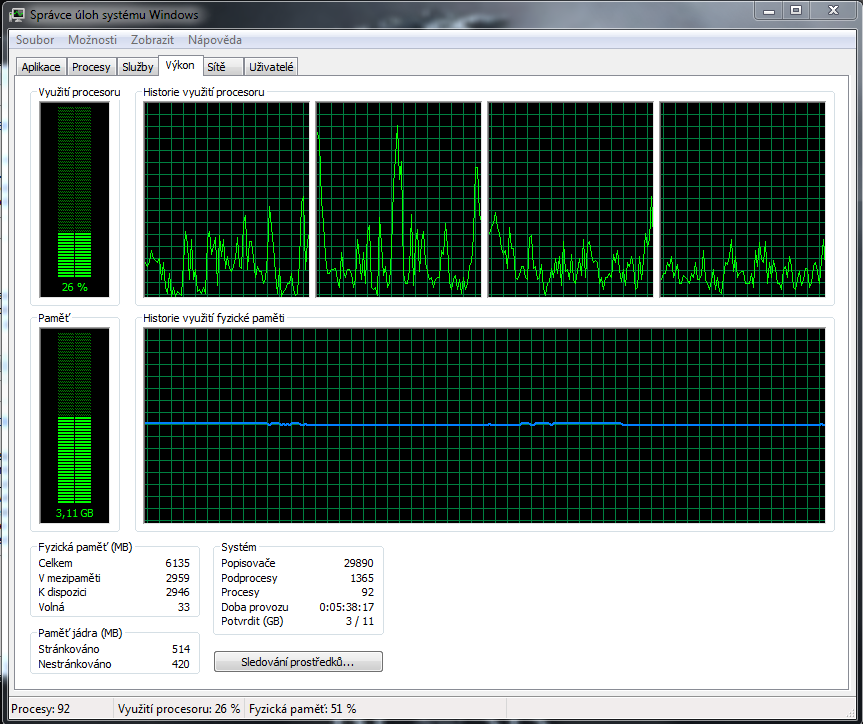This screenshot has width=863, height=724.
Task: Open the Nápověda menu
Action: [x=215, y=40]
